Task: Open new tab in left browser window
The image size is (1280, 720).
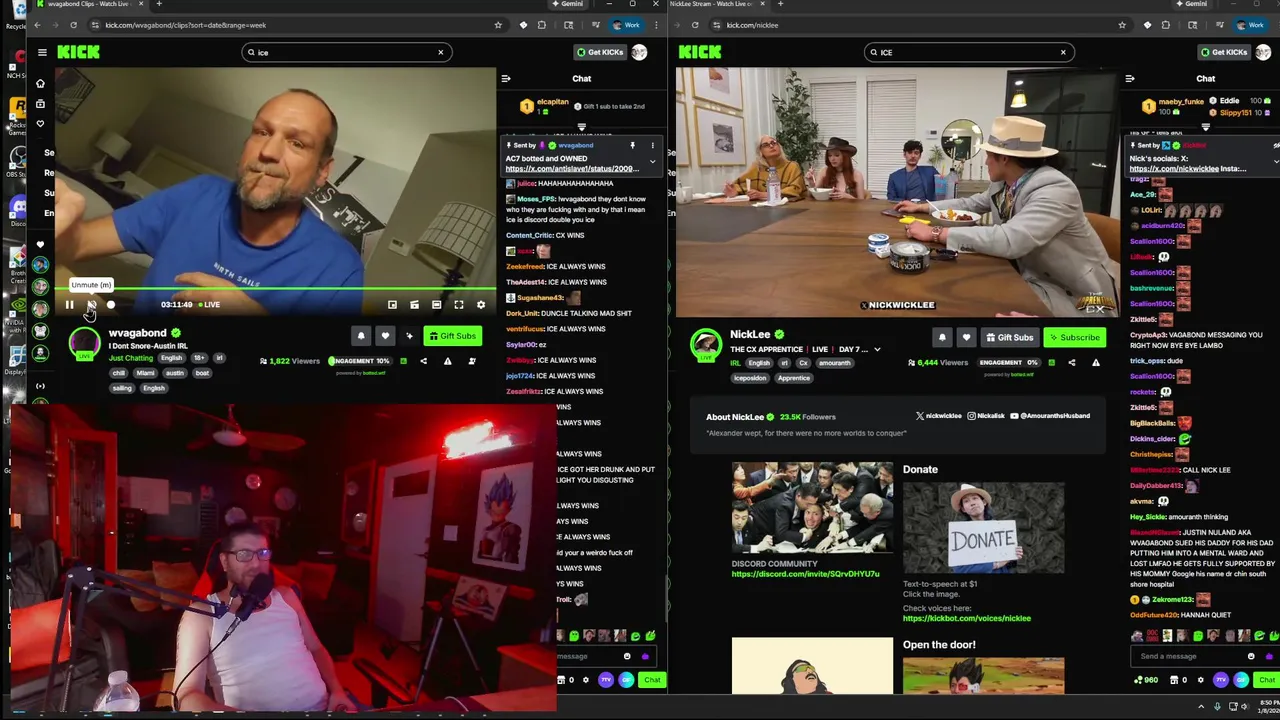Action: tap(158, 4)
